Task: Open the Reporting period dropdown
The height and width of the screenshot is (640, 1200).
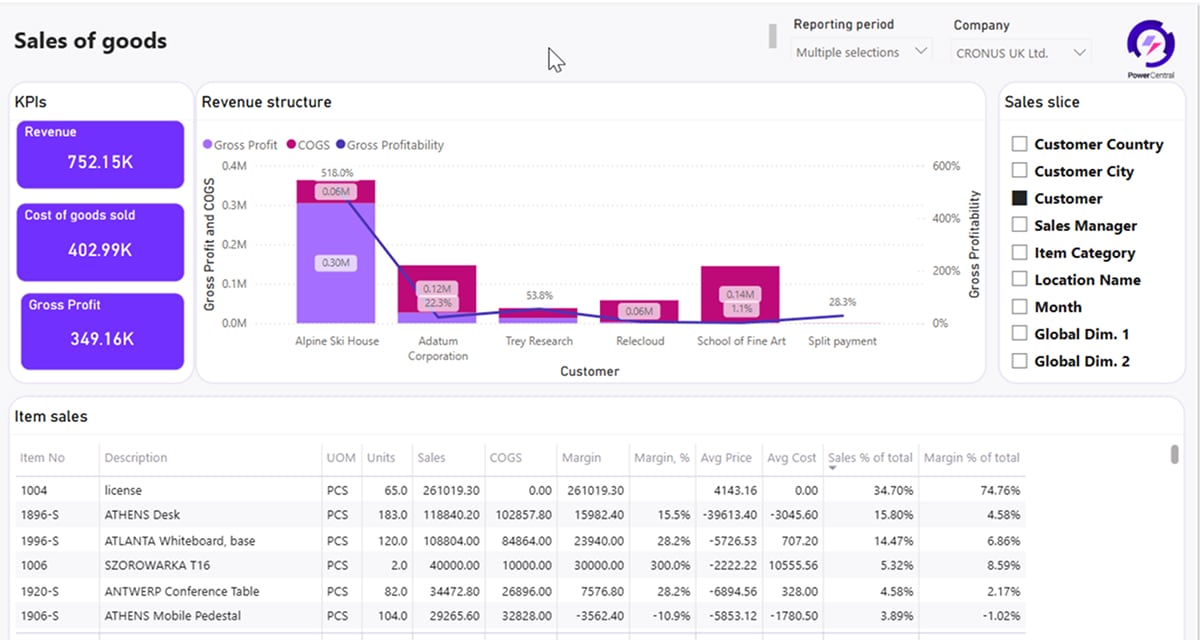Action: pos(861,52)
